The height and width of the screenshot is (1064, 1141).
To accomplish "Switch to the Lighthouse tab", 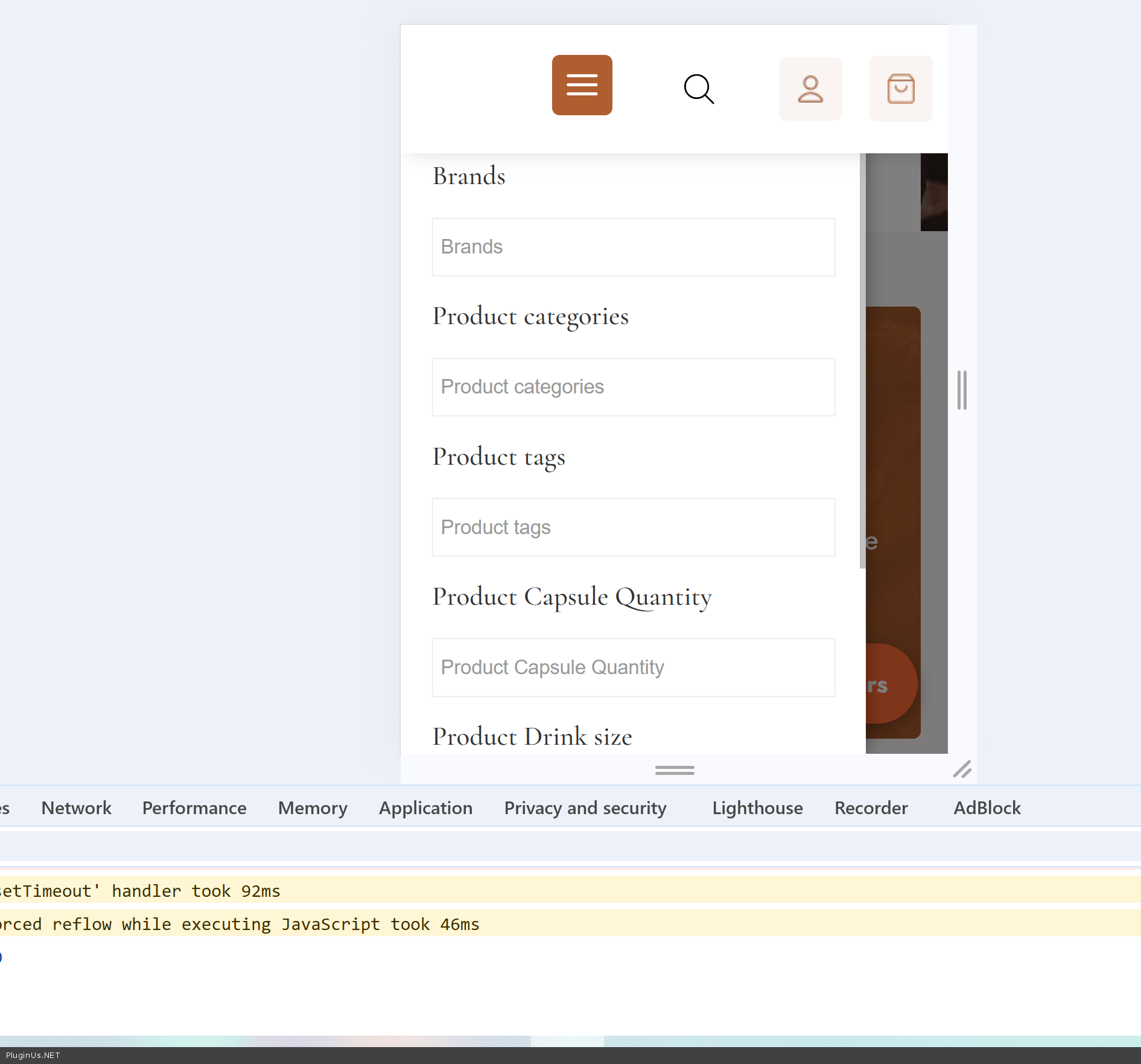I will pos(757,808).
